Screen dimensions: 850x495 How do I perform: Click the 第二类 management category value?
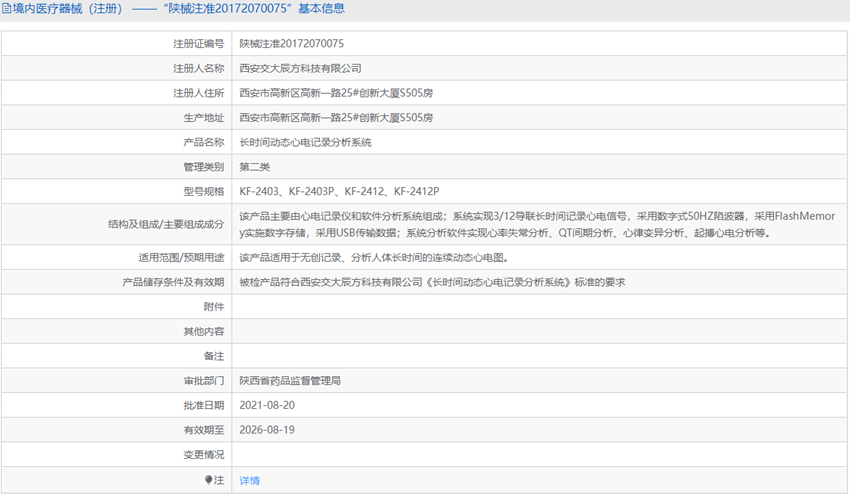pyautogui.click(x=254, y=167)
